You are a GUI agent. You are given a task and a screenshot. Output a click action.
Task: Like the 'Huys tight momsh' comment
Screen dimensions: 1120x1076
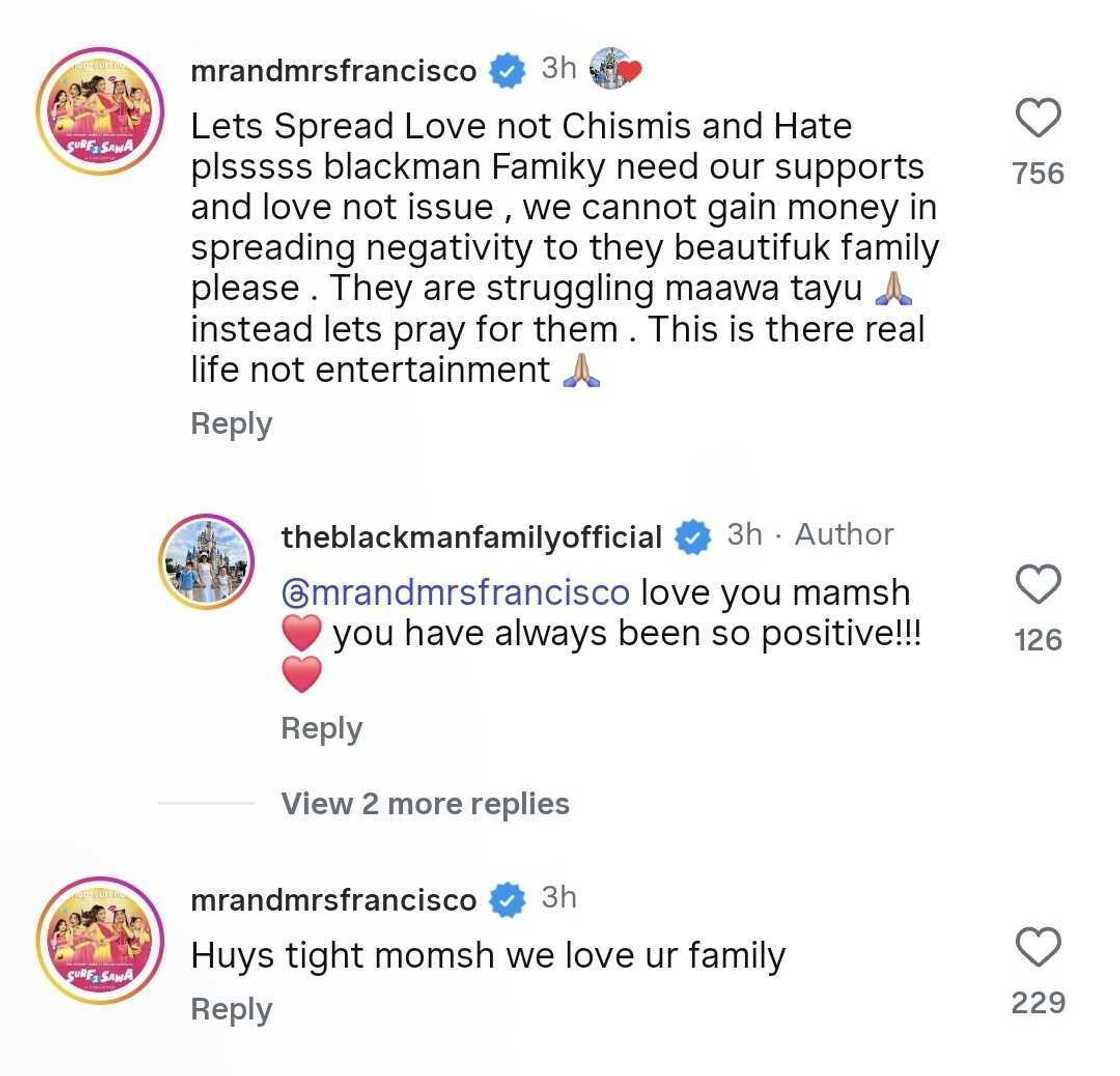click(x=1037, y=947)
